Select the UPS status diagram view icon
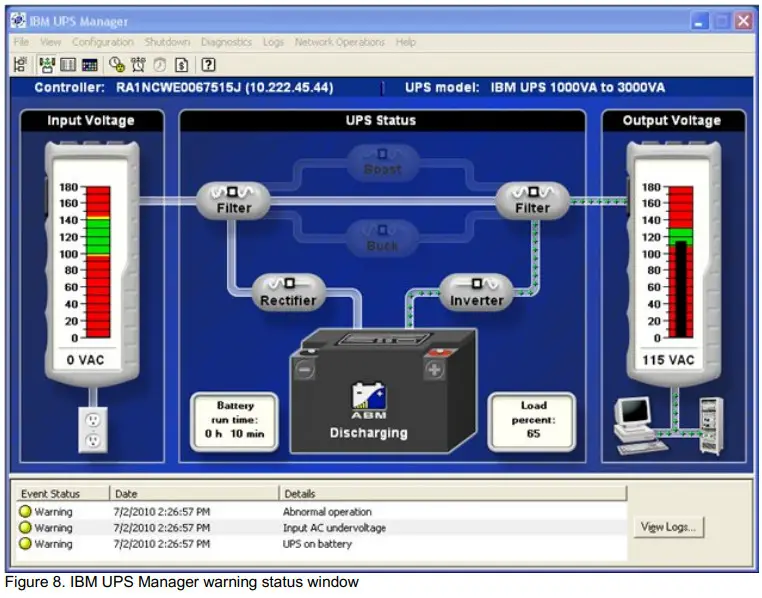The image size is (762, 598). tap(47, 64)
